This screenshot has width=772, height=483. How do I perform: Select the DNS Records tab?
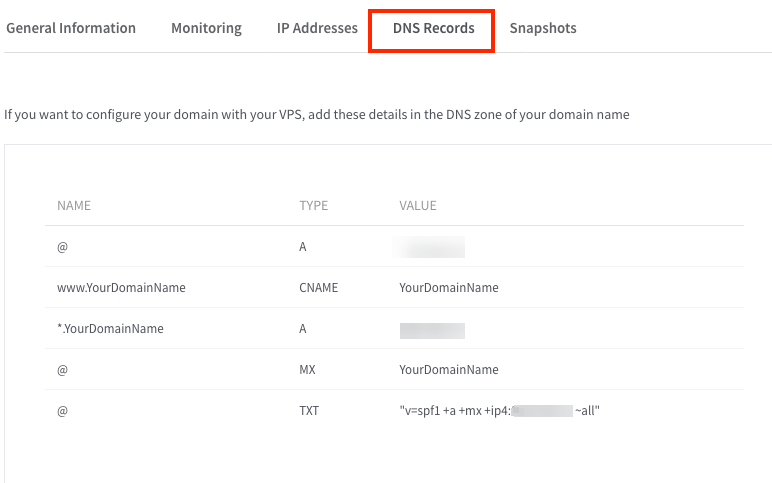[432, 28]
